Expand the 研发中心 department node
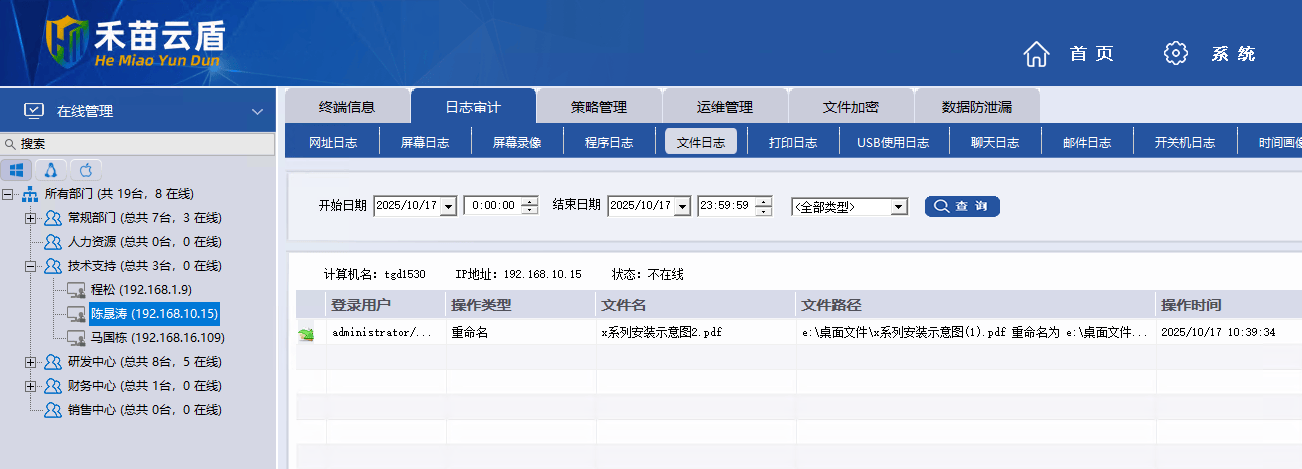This screenshot has width=1302, height=469. (30, 362)
